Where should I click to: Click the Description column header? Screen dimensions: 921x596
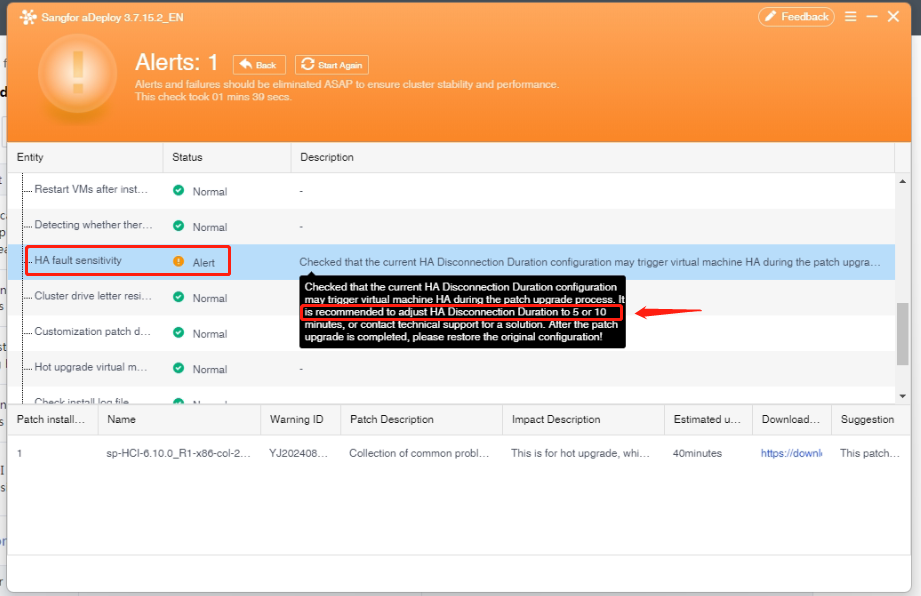[593, 157]
